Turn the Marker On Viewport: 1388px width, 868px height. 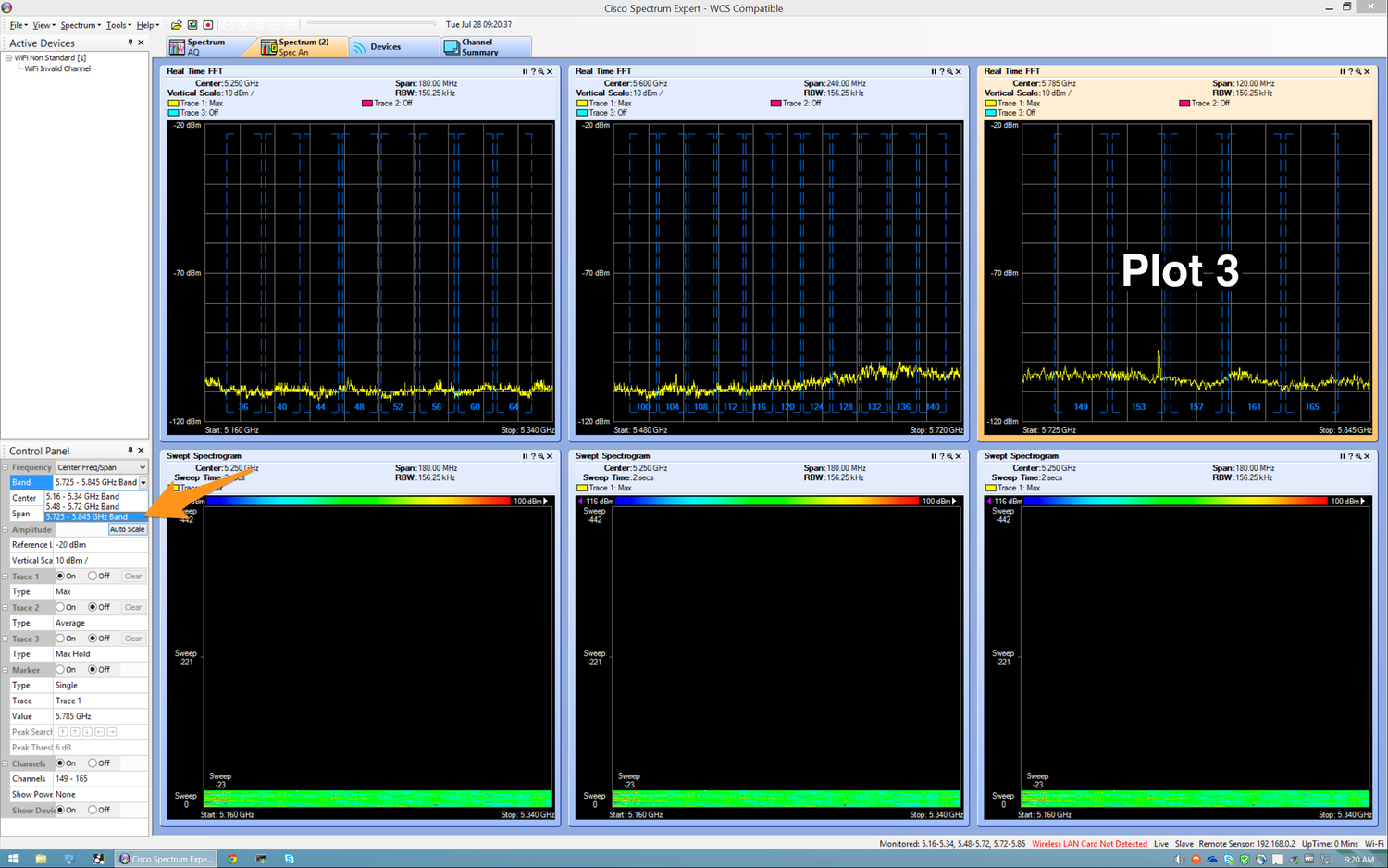pos(60,669)
